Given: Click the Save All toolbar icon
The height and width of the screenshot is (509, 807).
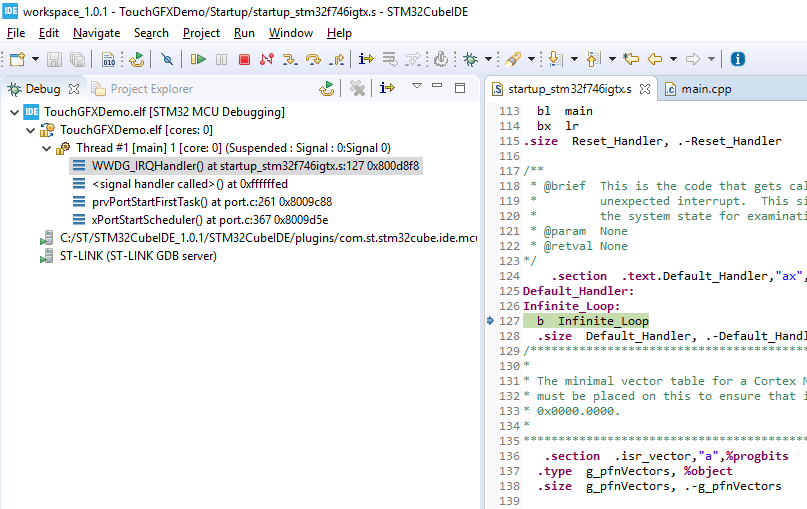Looking at the screenshot, I should tap(78, 59).
